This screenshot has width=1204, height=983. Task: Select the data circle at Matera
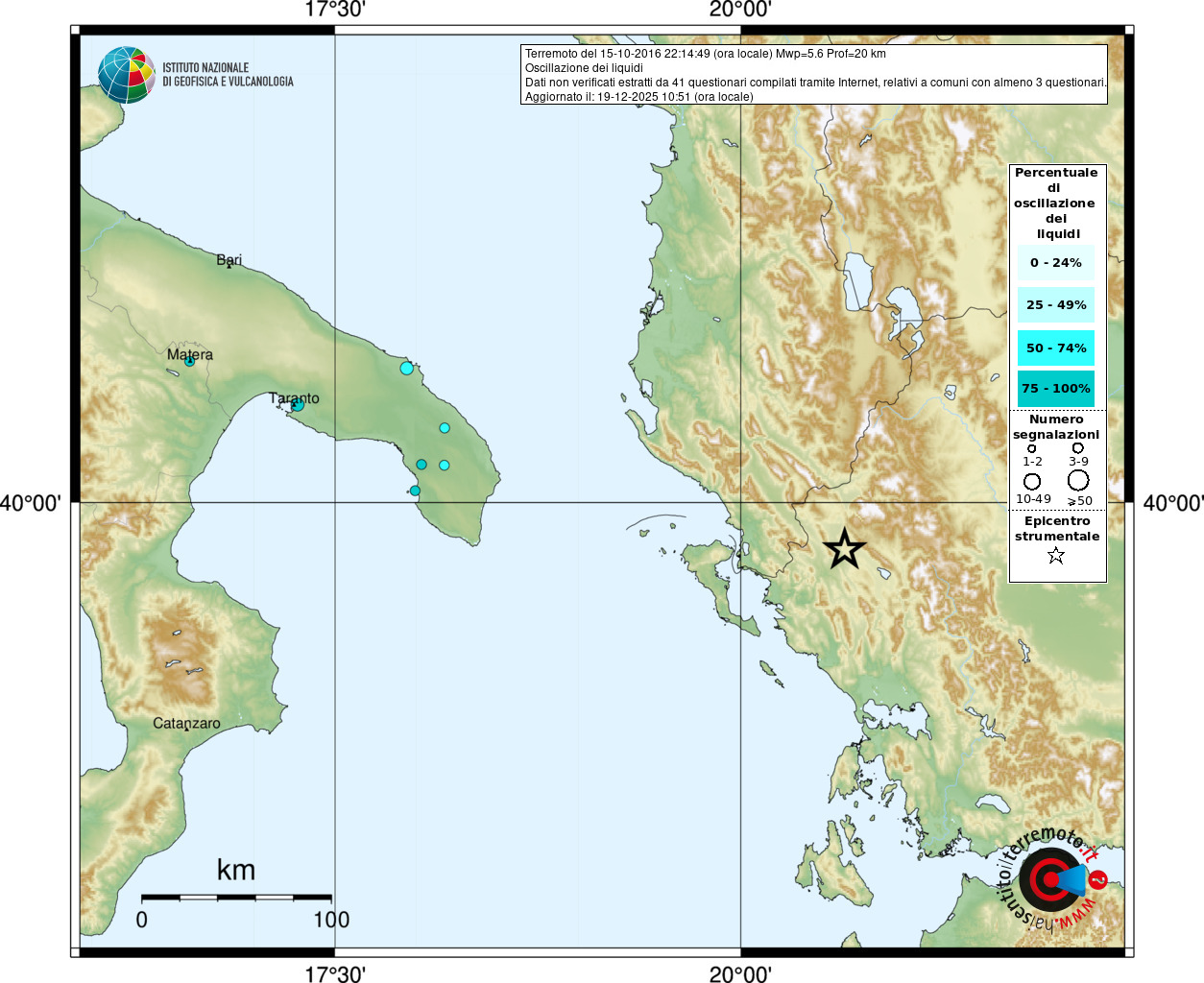coord(189,361)
